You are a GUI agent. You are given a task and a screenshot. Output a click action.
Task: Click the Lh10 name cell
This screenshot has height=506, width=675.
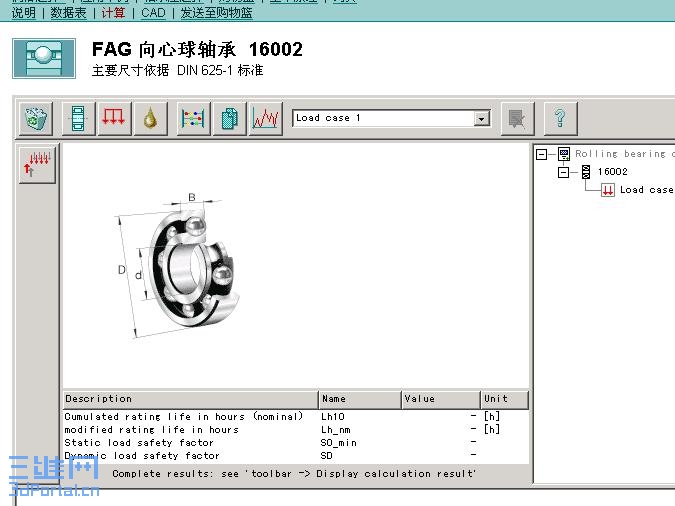coord(333,416)
